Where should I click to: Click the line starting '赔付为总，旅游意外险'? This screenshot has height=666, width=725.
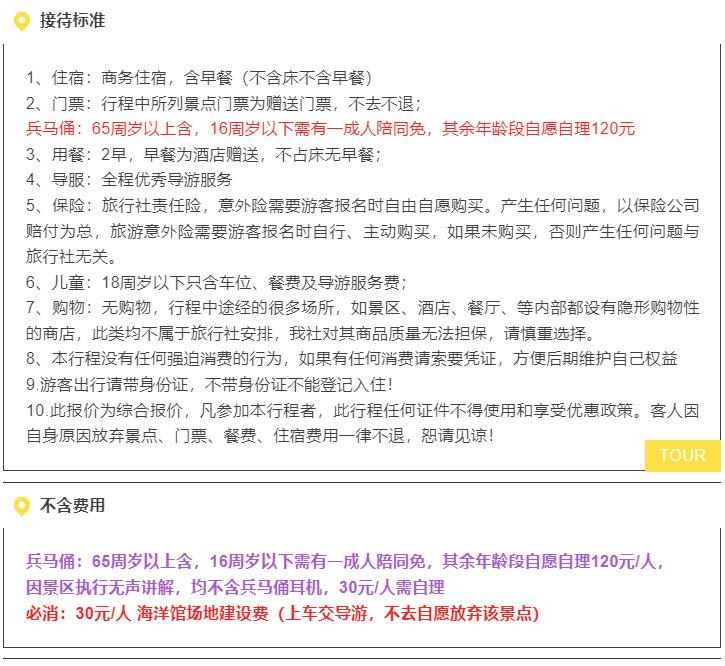[x=362, y=231]
